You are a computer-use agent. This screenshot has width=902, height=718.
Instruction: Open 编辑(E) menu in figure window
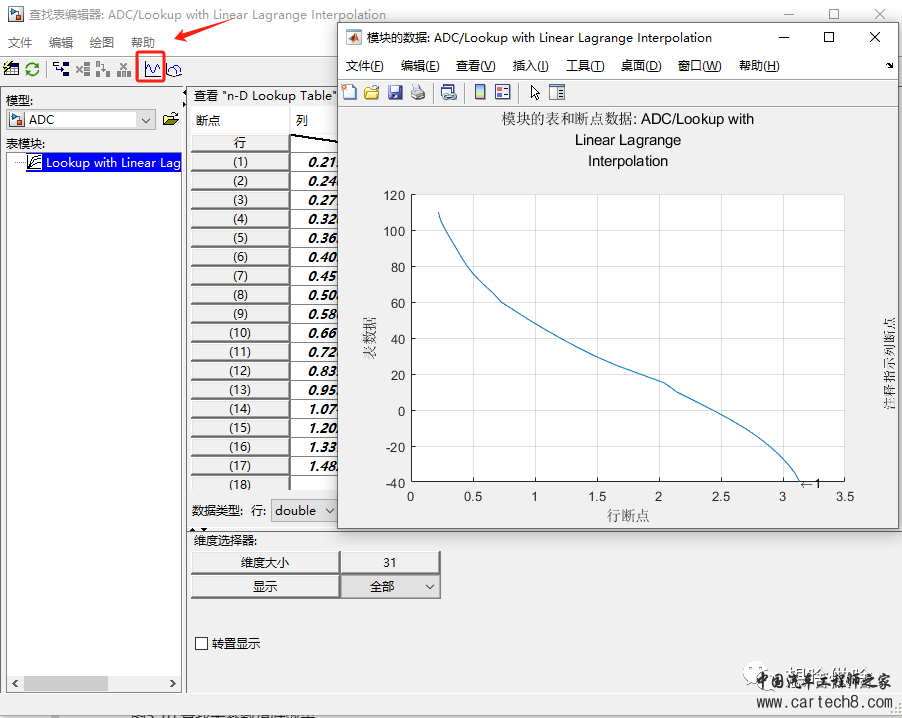point(420,66)
